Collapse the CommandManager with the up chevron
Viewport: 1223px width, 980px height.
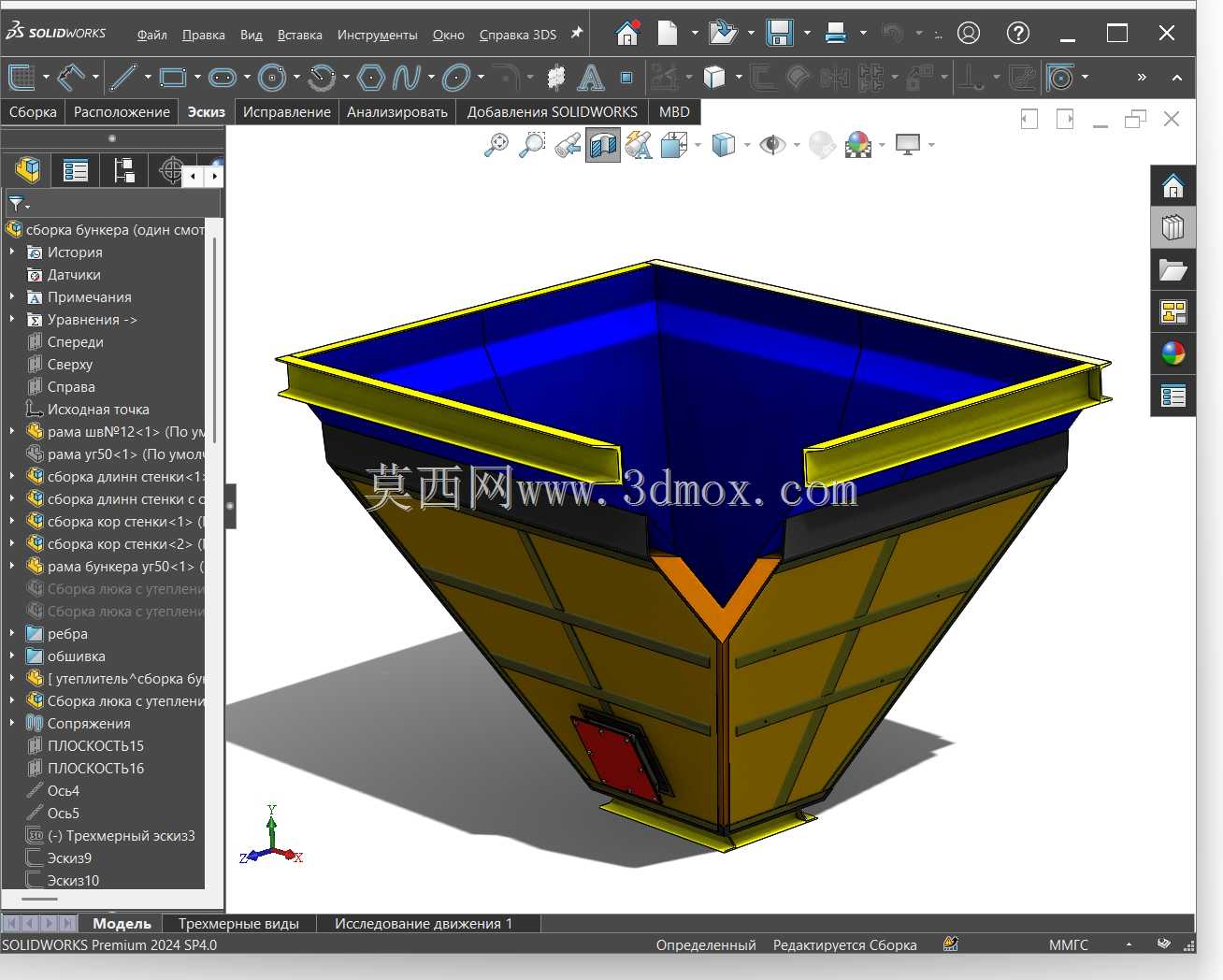(1177, 78)
